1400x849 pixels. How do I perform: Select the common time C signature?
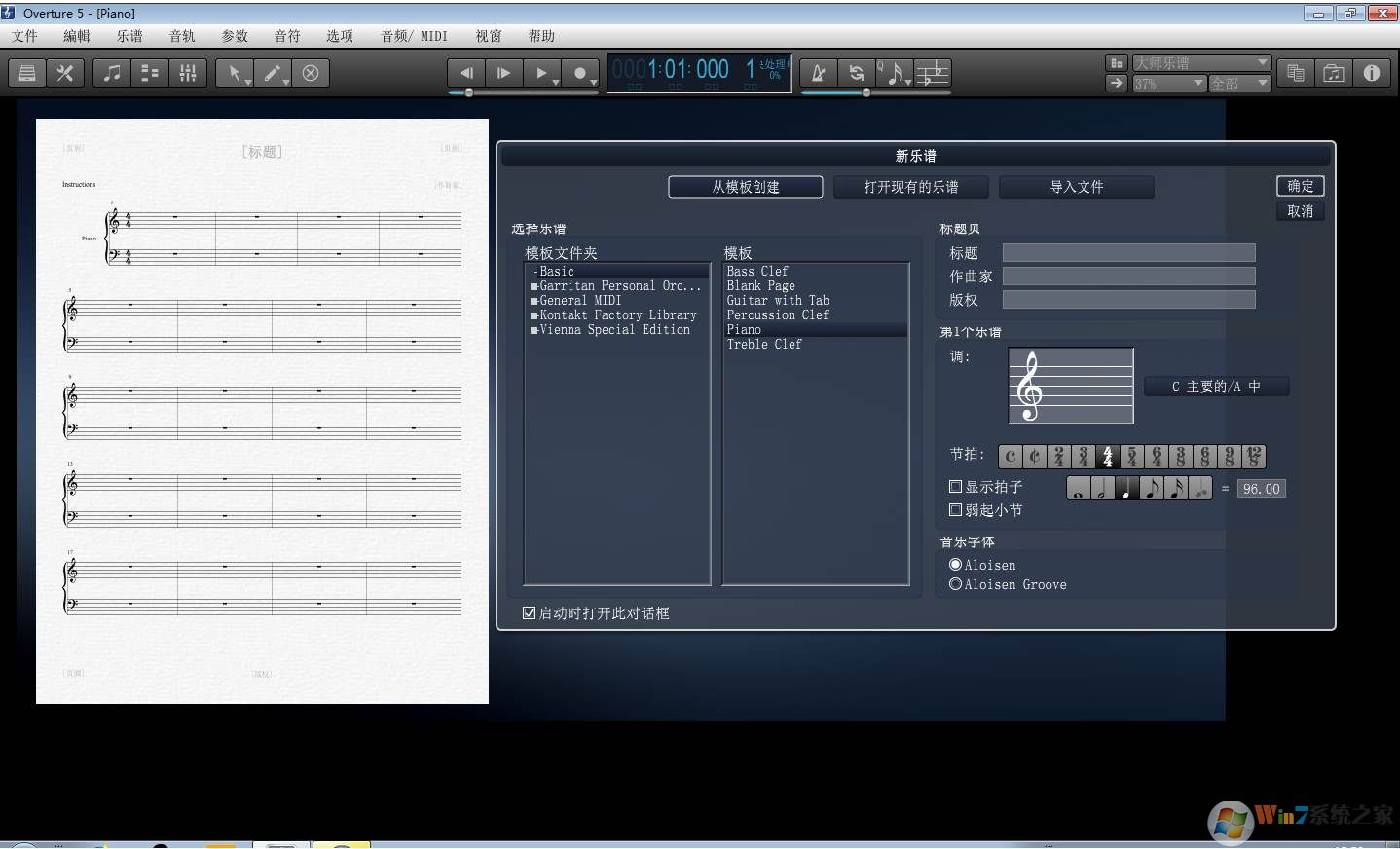1011,456
